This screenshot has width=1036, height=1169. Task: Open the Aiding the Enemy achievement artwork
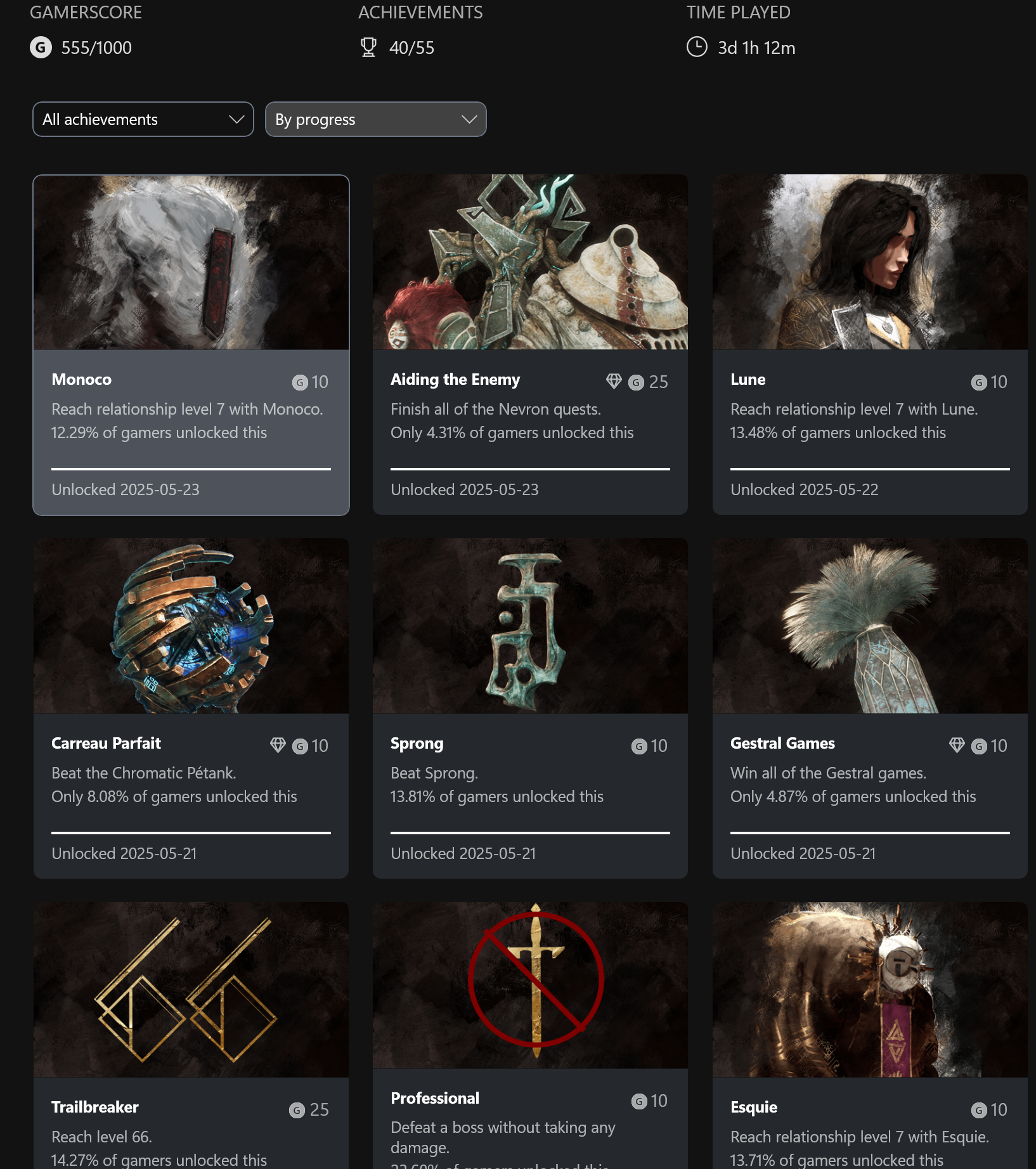click(x=530, y=262)
